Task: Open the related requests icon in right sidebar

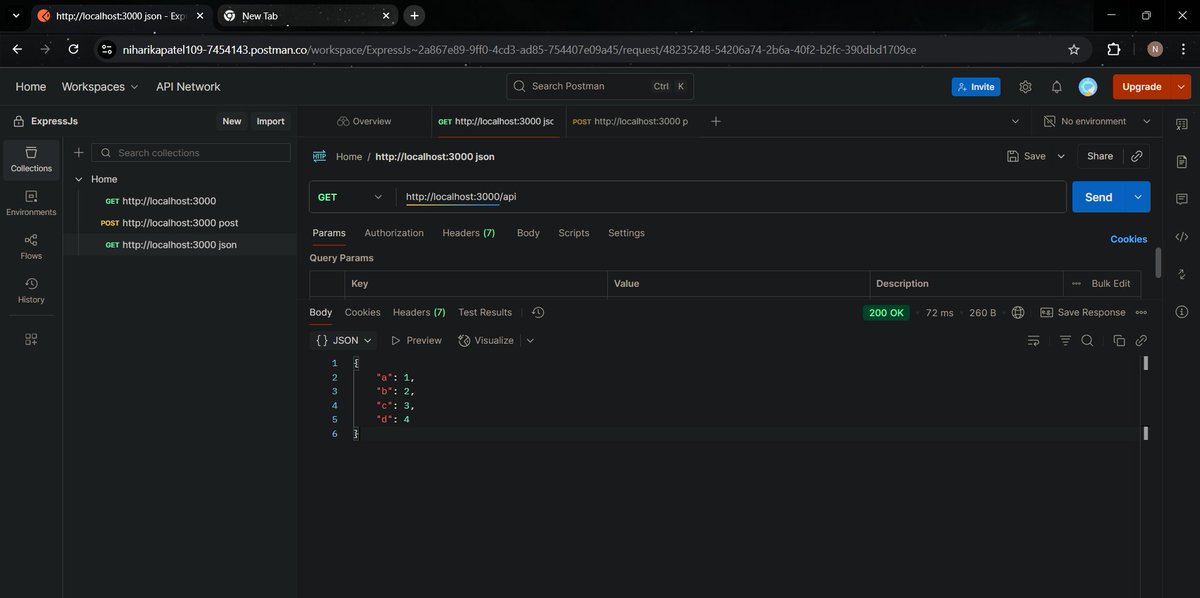Action: click(1181, 274)
